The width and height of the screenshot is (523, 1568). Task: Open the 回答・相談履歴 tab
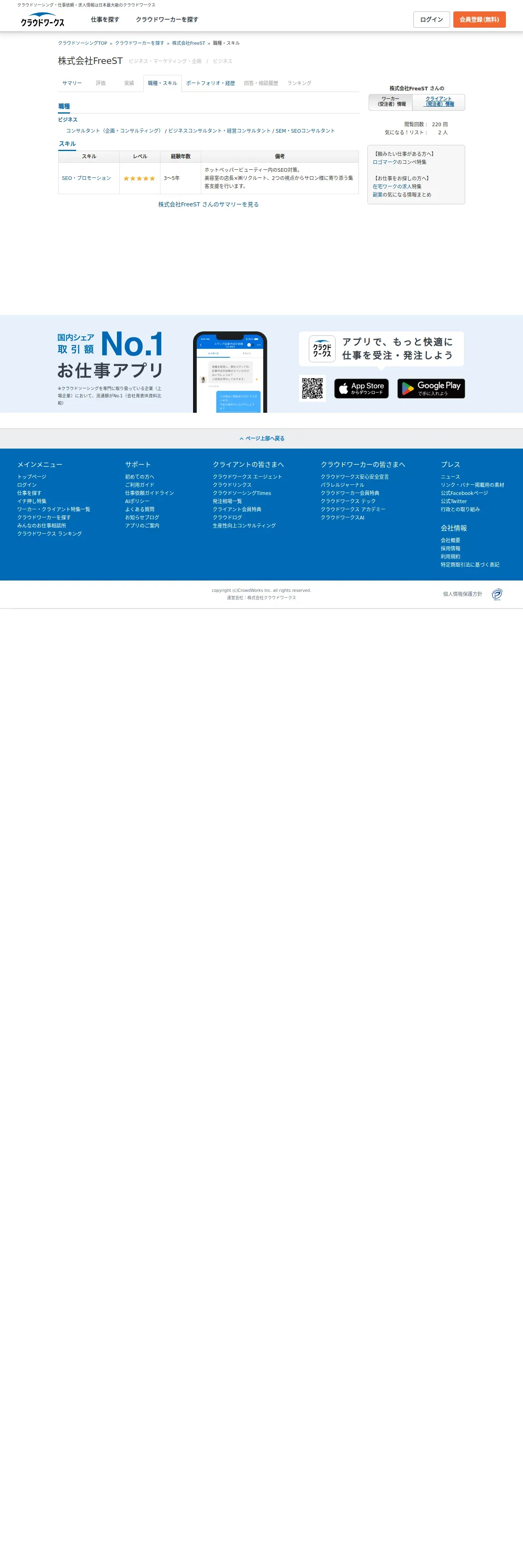coord(261,83)
